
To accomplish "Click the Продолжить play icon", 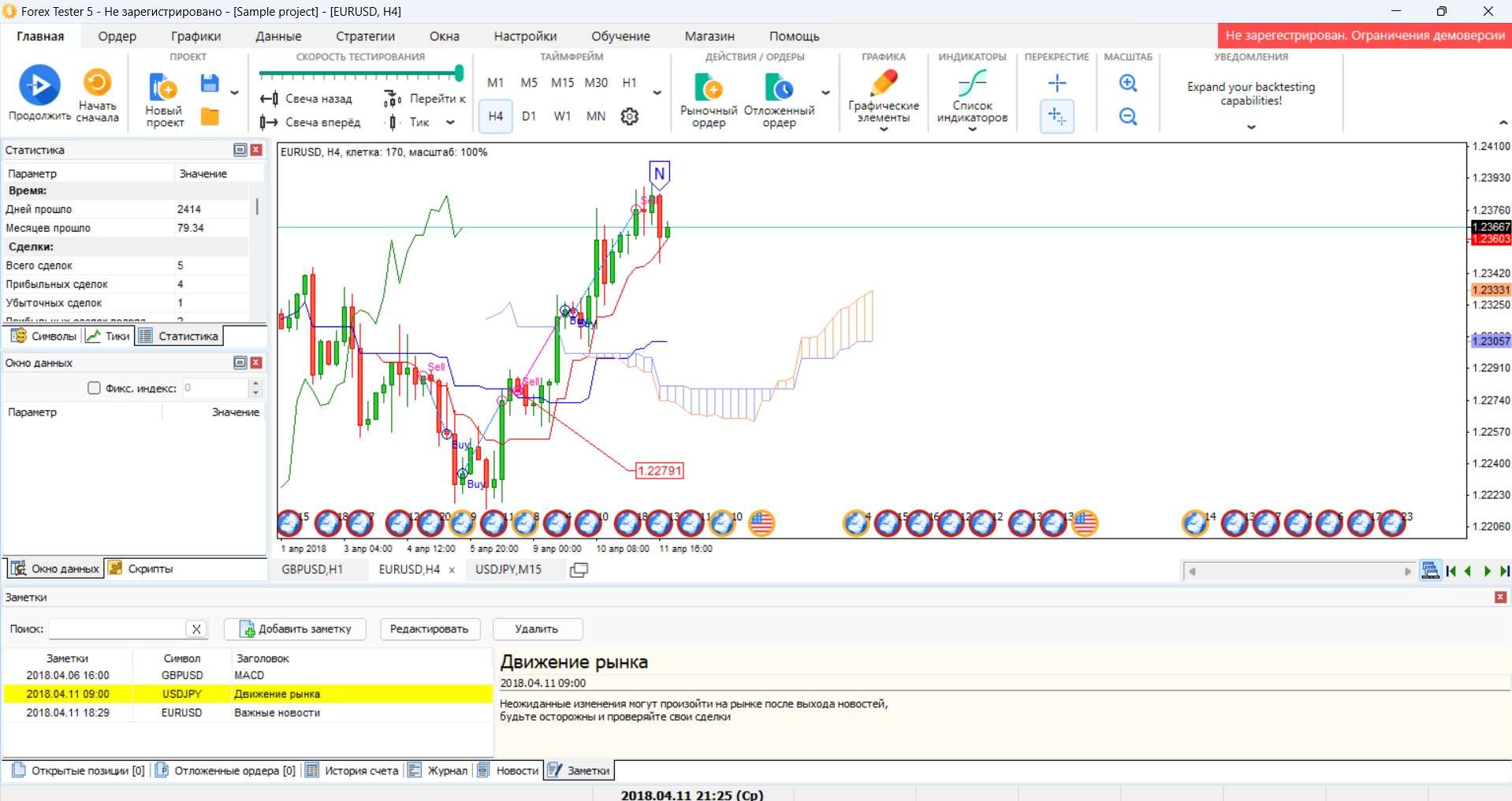I will click(x=39, y=85).
